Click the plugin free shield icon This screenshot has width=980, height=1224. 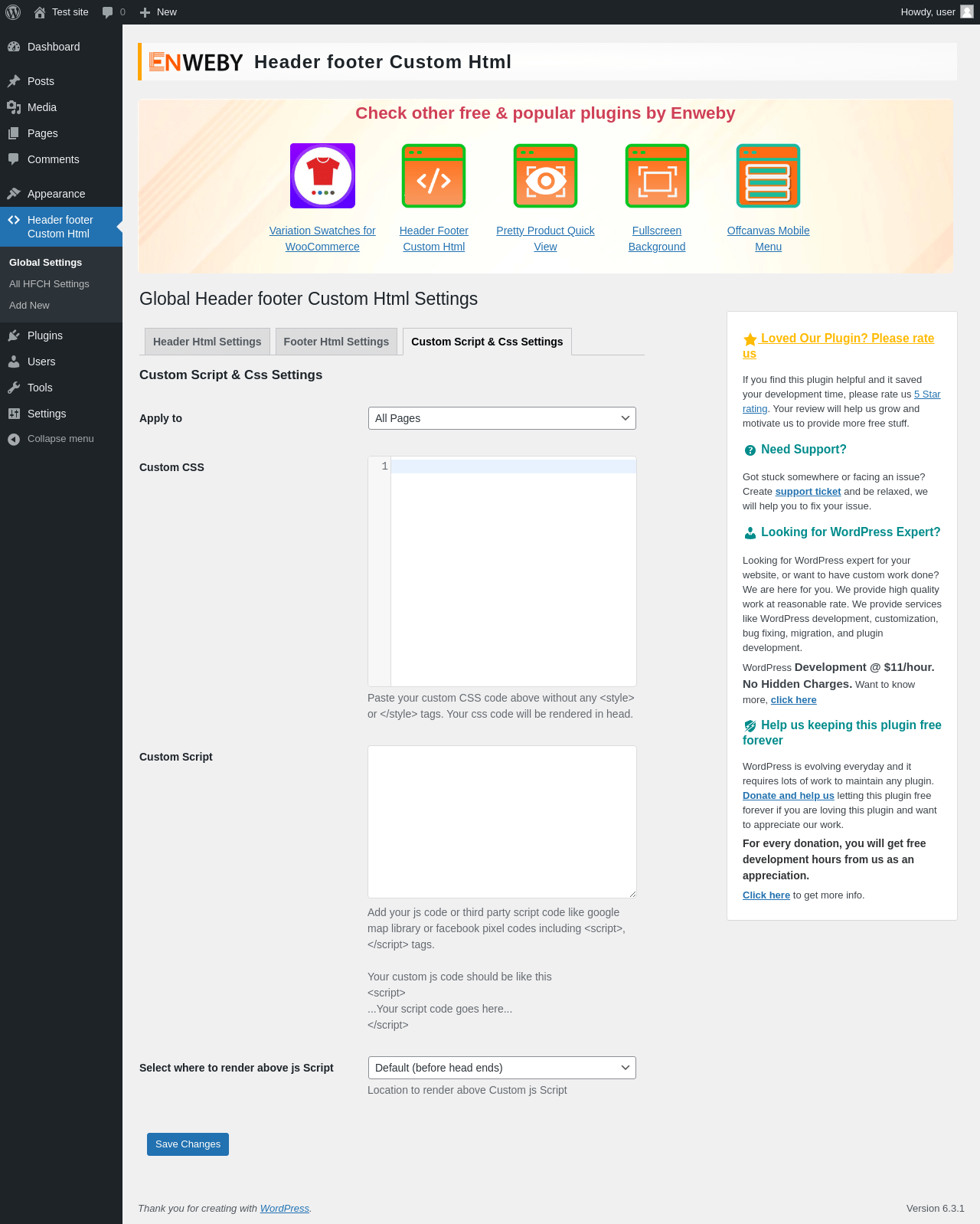tap(750, 726)
